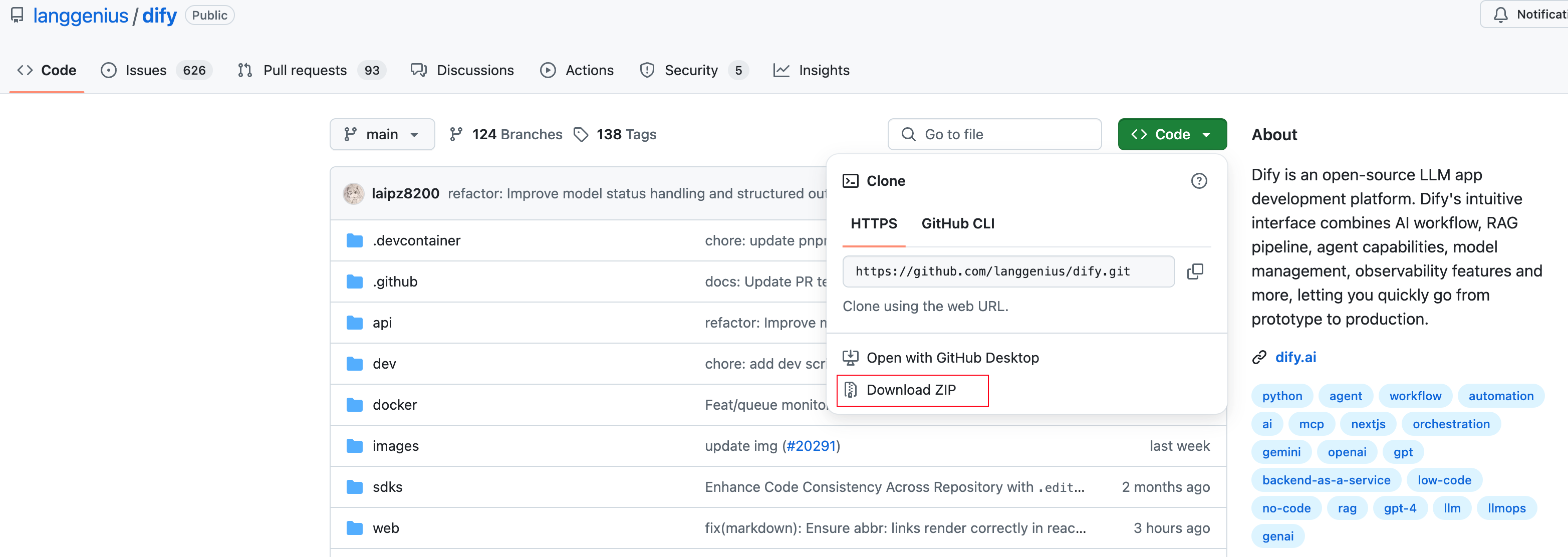
Task: Select the genai topic tag
Action: tap(1277, 535)
